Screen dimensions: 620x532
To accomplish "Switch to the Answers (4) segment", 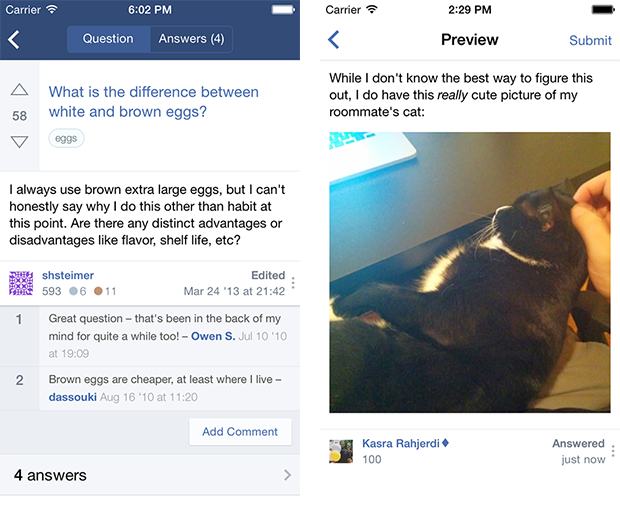I will click(191, 39).
